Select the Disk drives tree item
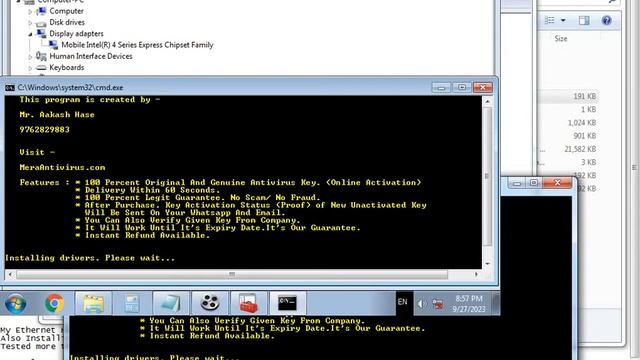This screenshot has width=640, height=360. pos(67,22)
